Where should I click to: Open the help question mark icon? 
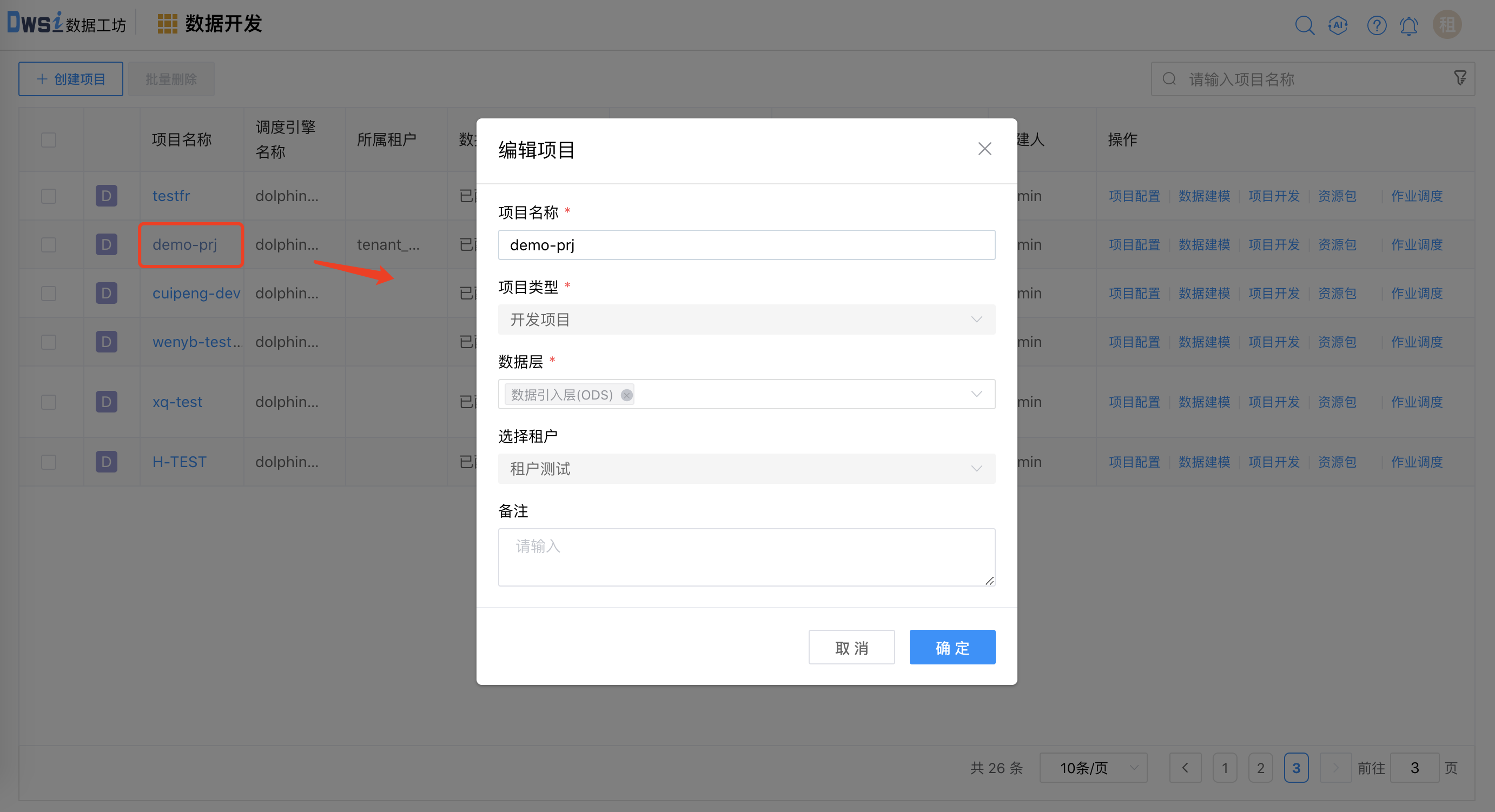pos(1376,25)
